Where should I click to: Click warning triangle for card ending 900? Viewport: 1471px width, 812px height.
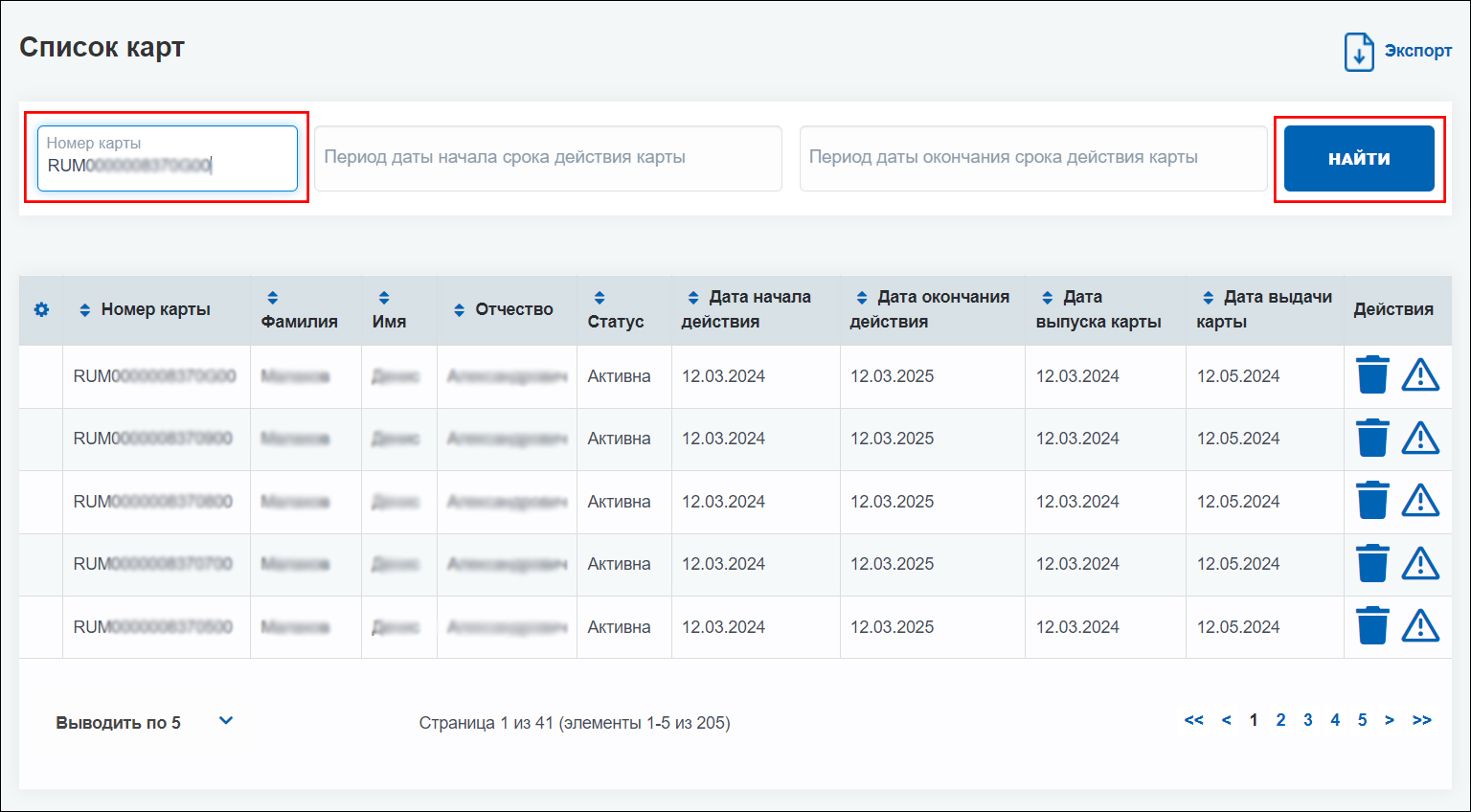pos(1420,438)
